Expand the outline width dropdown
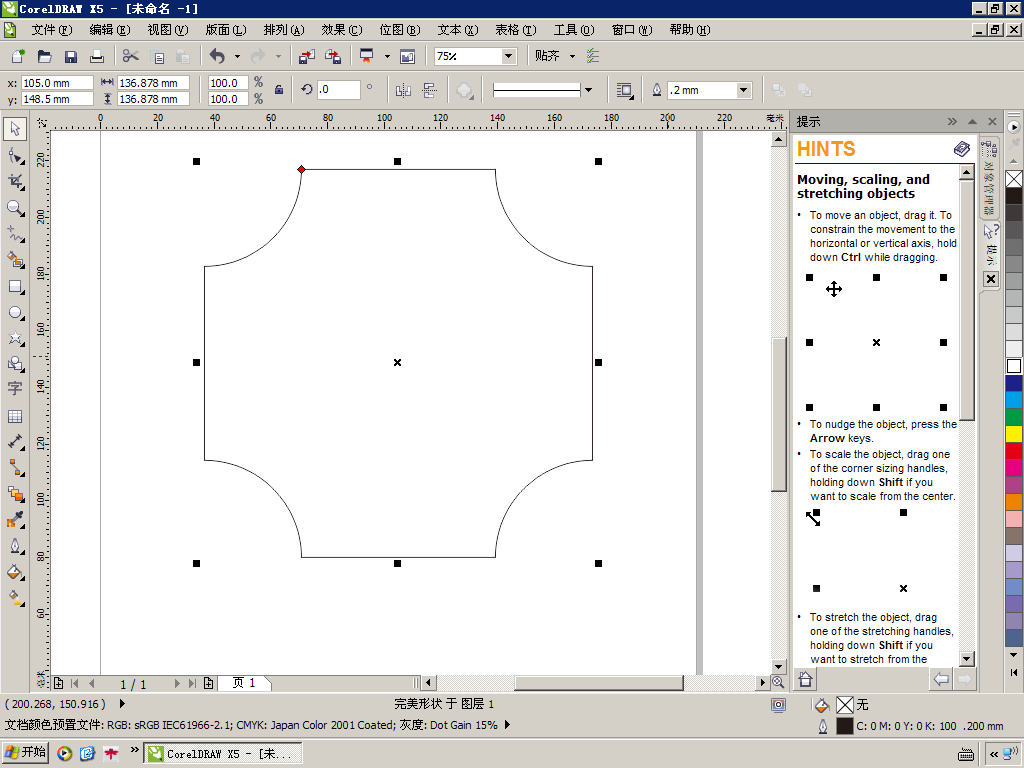 (743, 90)
